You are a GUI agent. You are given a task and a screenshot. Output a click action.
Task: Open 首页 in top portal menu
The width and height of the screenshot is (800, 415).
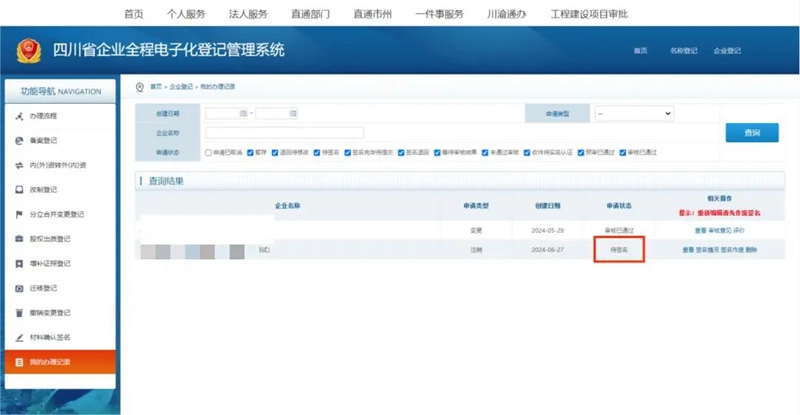[x=134, y=14]
